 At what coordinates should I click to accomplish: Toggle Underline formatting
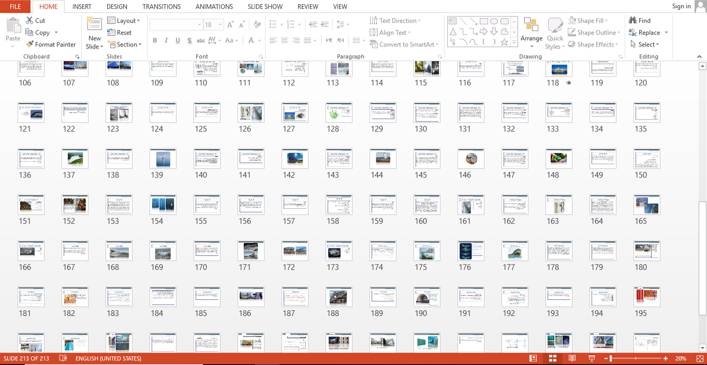click(178, 41)
